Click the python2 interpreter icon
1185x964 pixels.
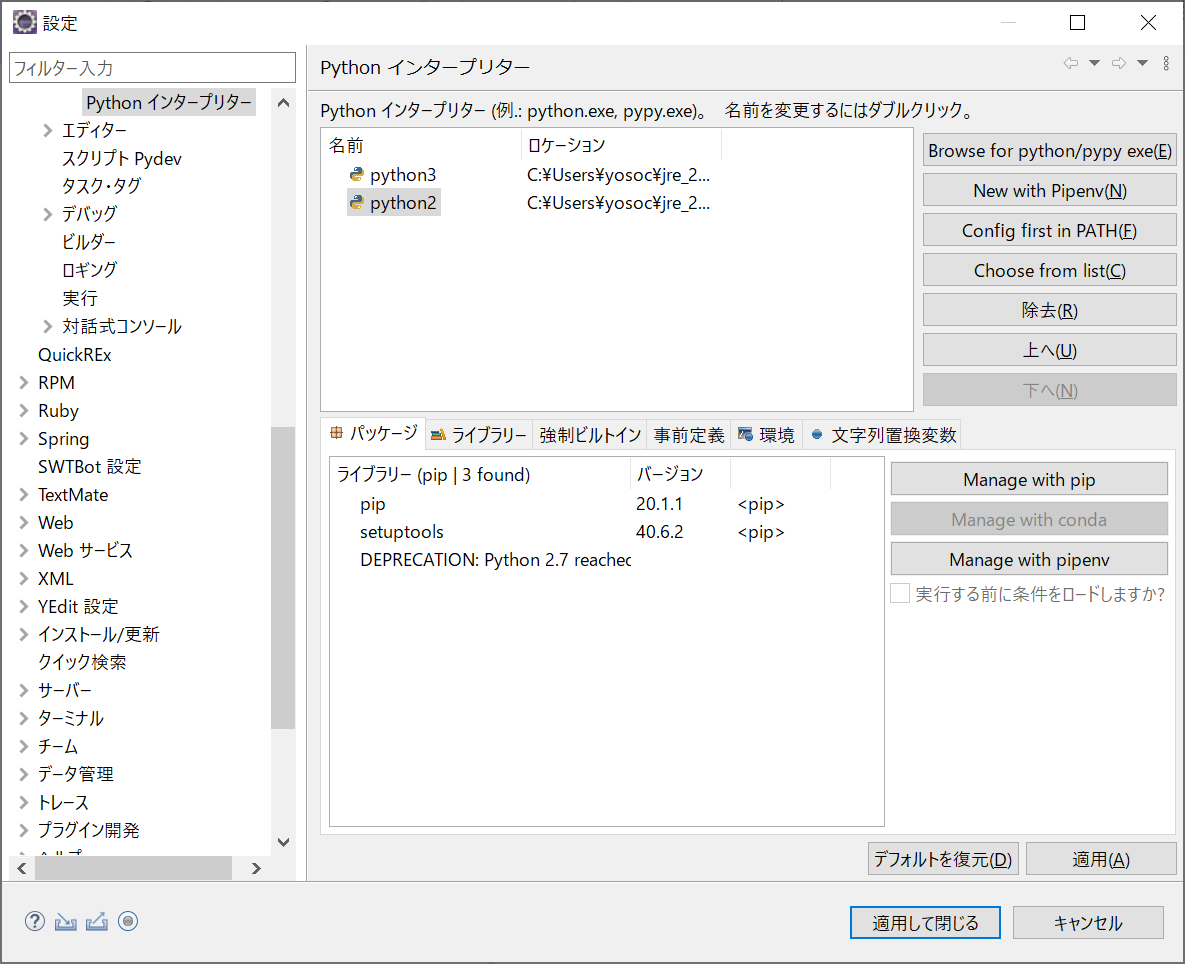[356, 202]
